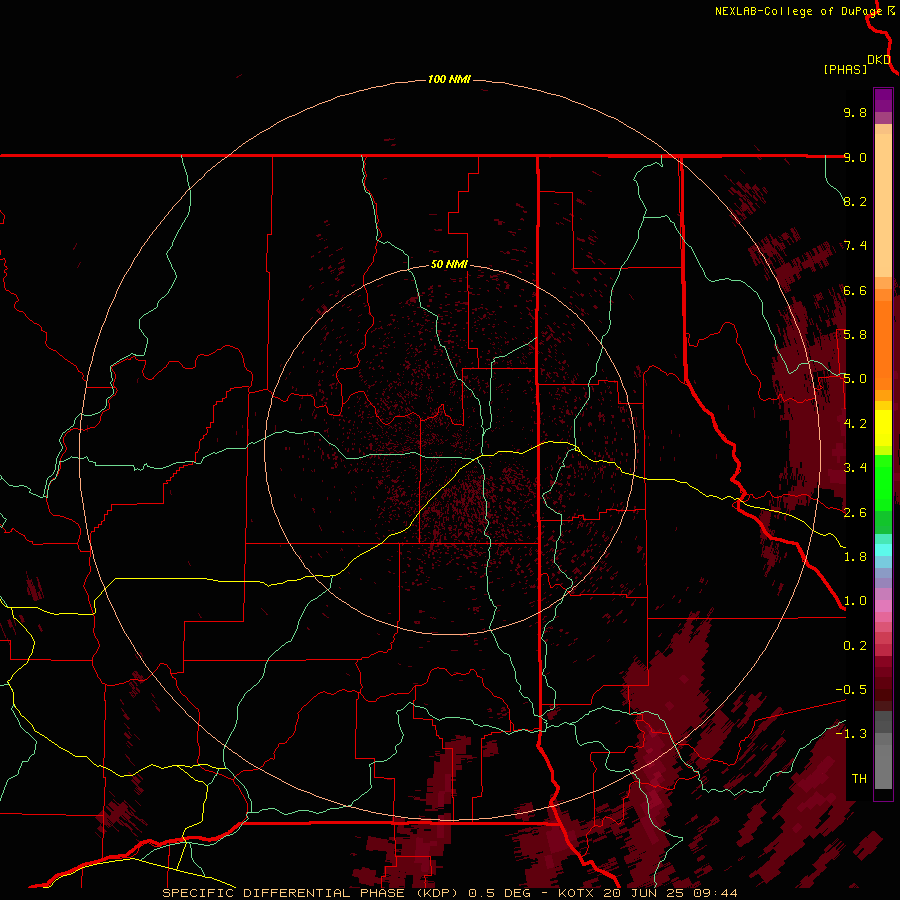Click the -1.3 scale label

(x=851, y=734)
